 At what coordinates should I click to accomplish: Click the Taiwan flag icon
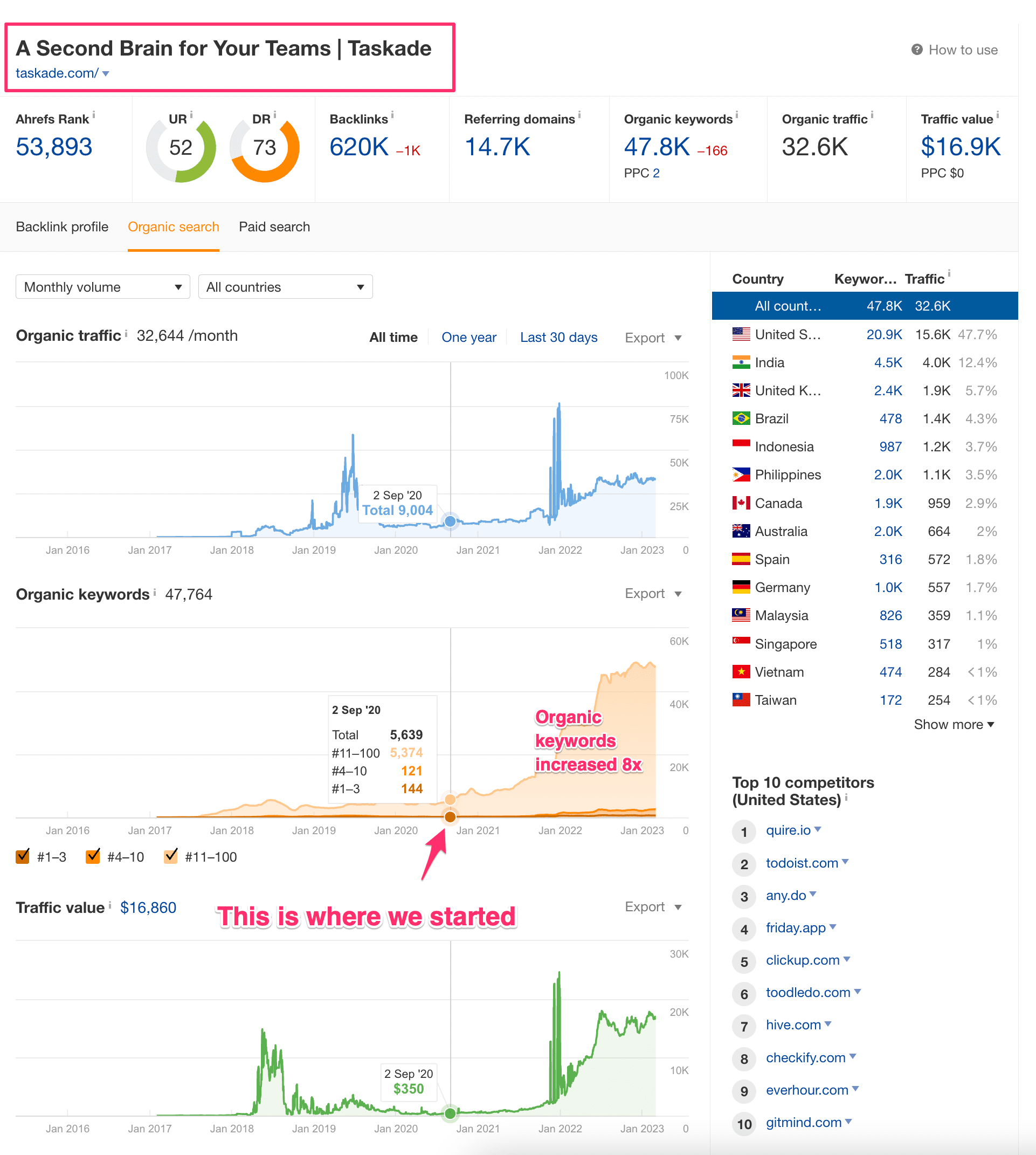coord(741,699)
